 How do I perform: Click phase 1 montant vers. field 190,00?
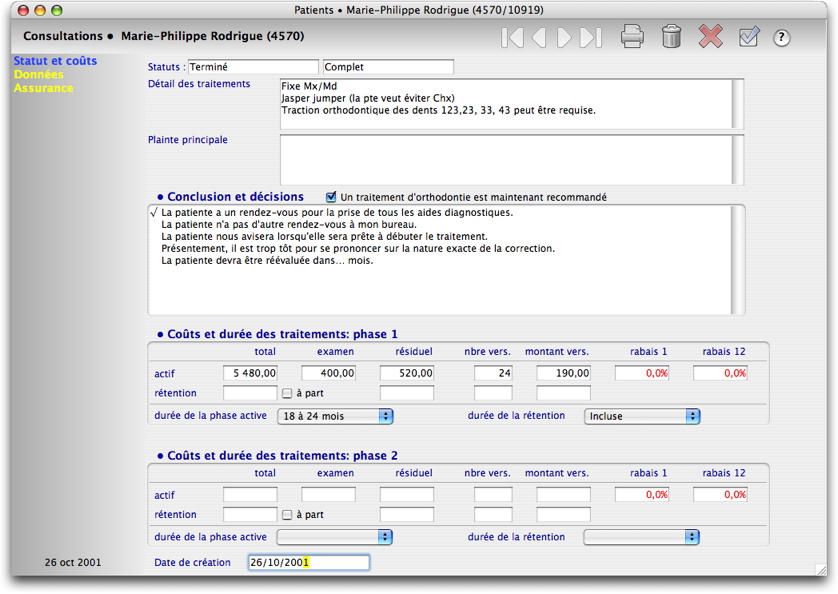[x=563, y=373]
